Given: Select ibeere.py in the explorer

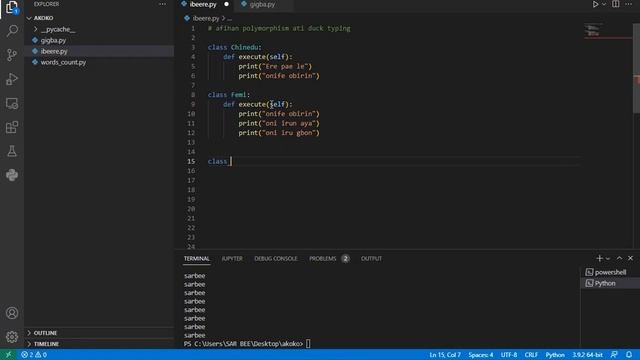Looking at the screenshot, I should pos(99,51).
